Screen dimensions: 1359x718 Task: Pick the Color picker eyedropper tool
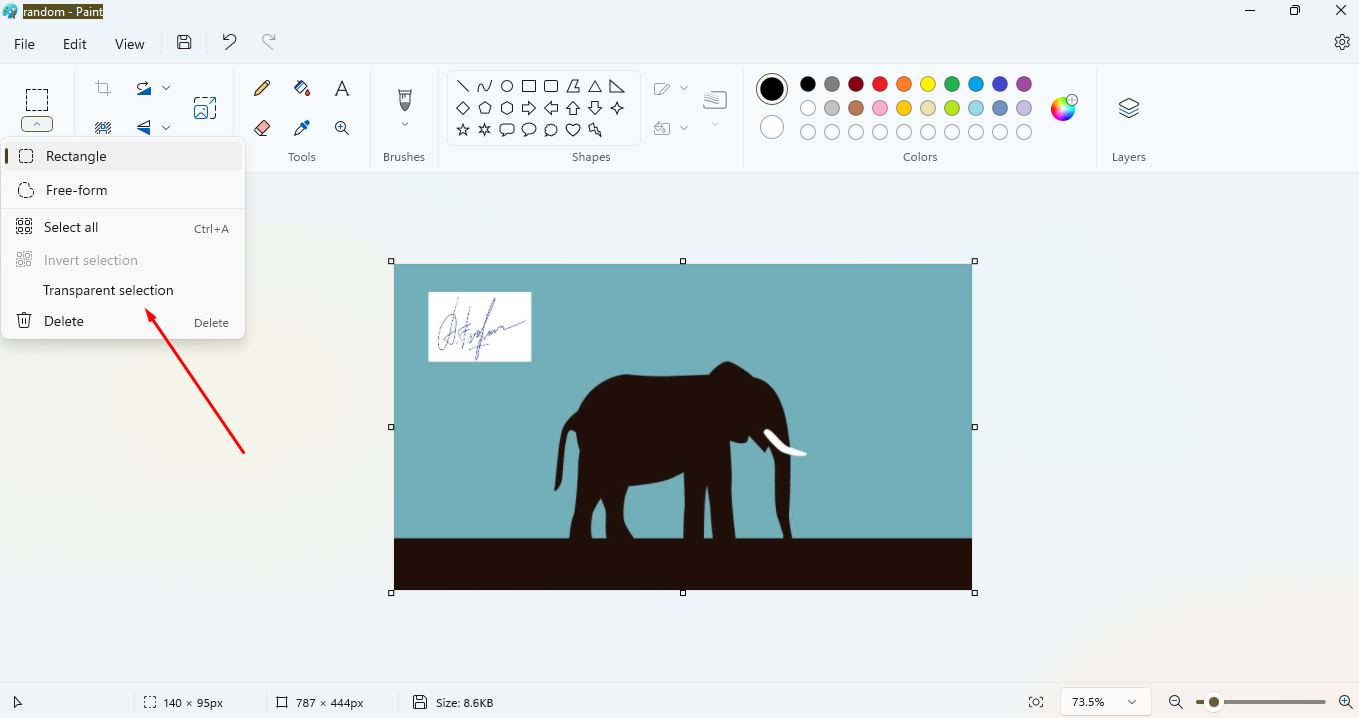point(301,128)
